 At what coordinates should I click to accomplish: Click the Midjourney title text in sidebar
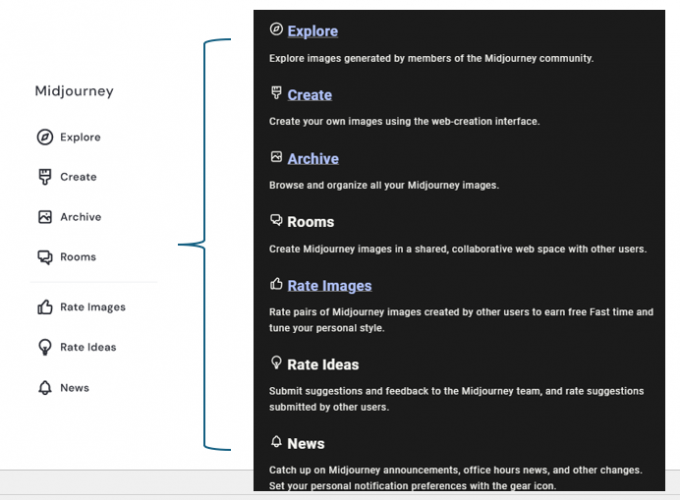74,91
